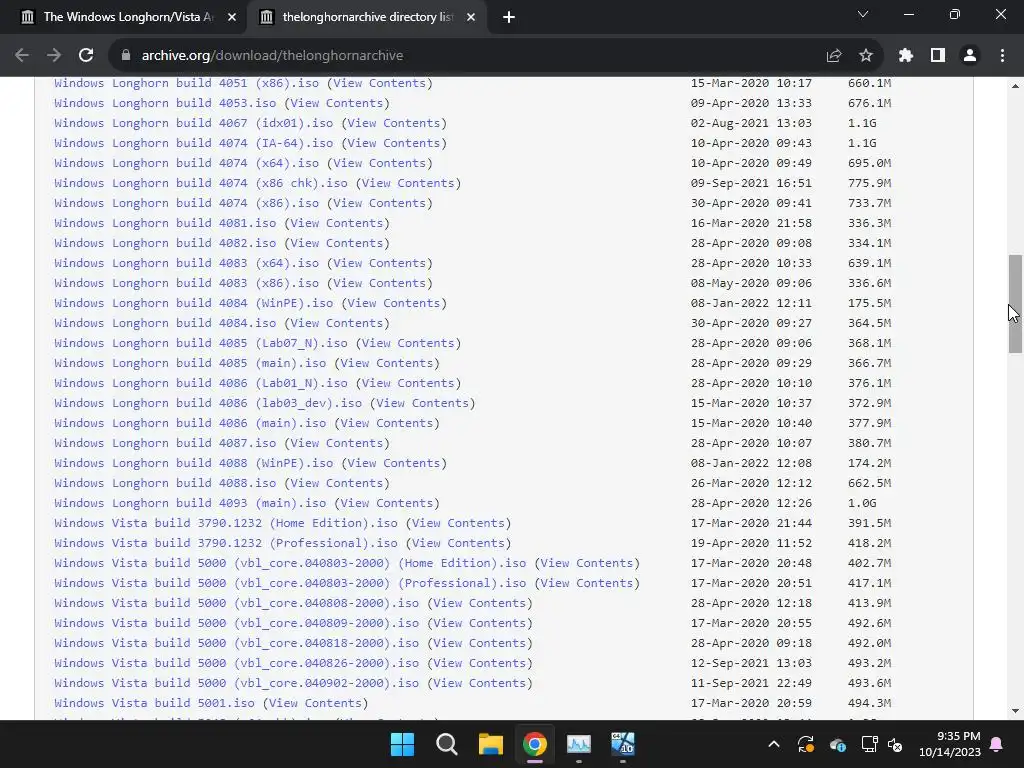Open the notification bell
The height and width of the screenshot is (768, 1024).
(997, 744)
